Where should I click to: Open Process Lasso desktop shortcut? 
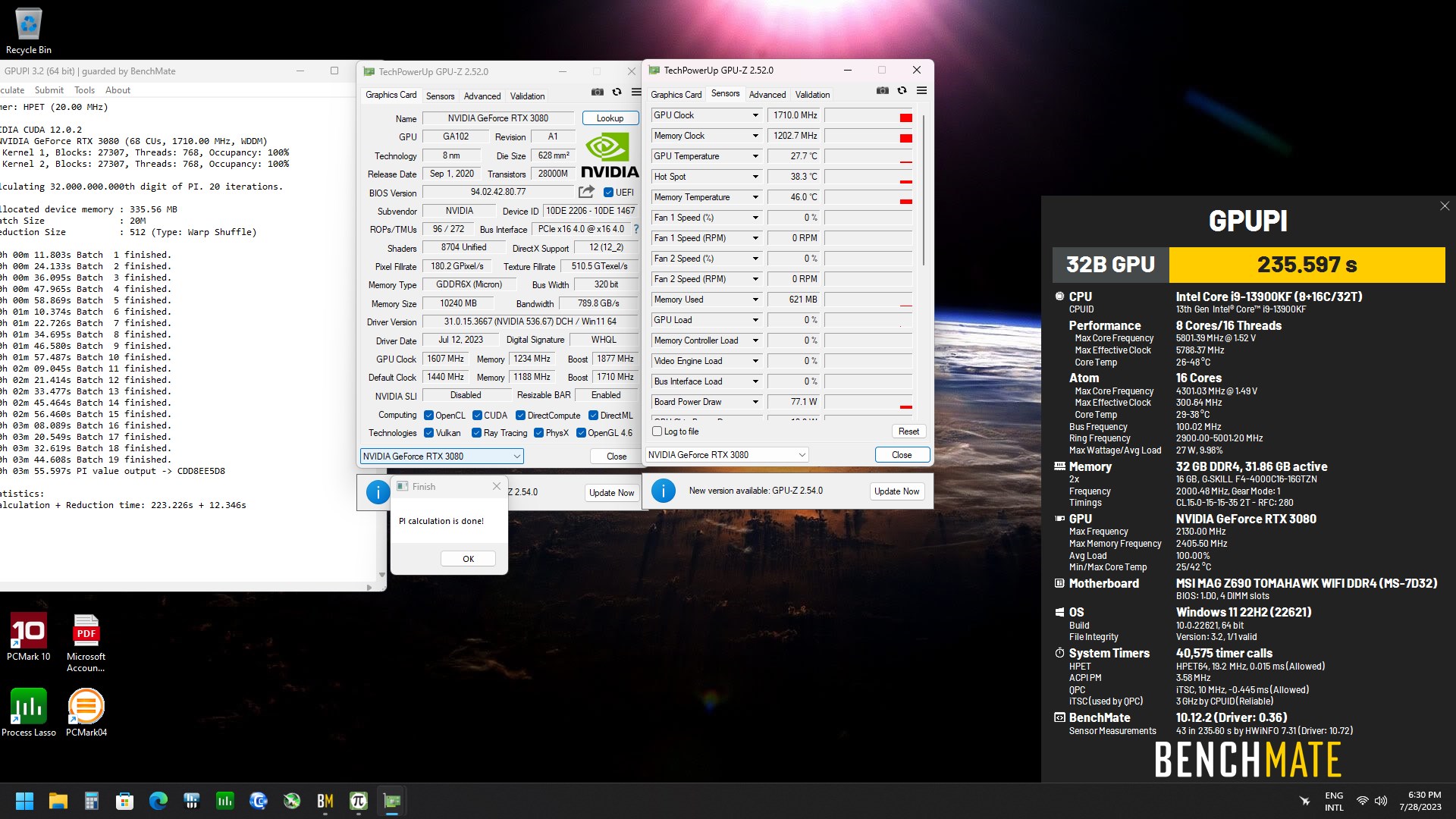coord(29,712)
